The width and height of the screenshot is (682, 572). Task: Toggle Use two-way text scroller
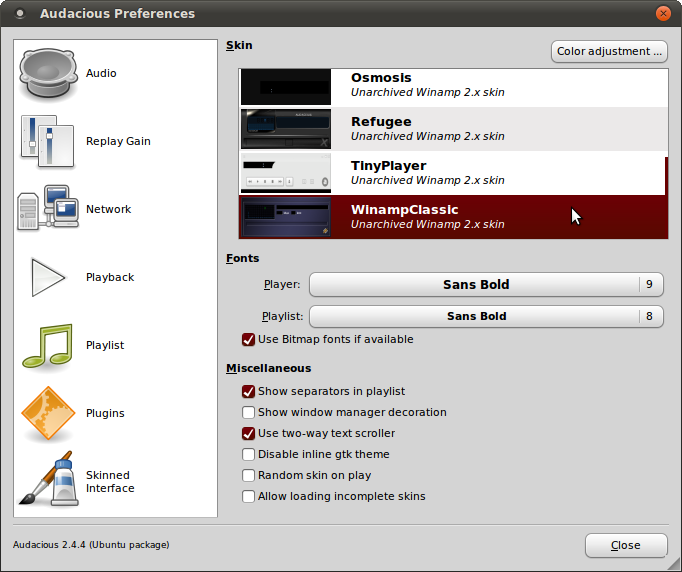(248, 433)
